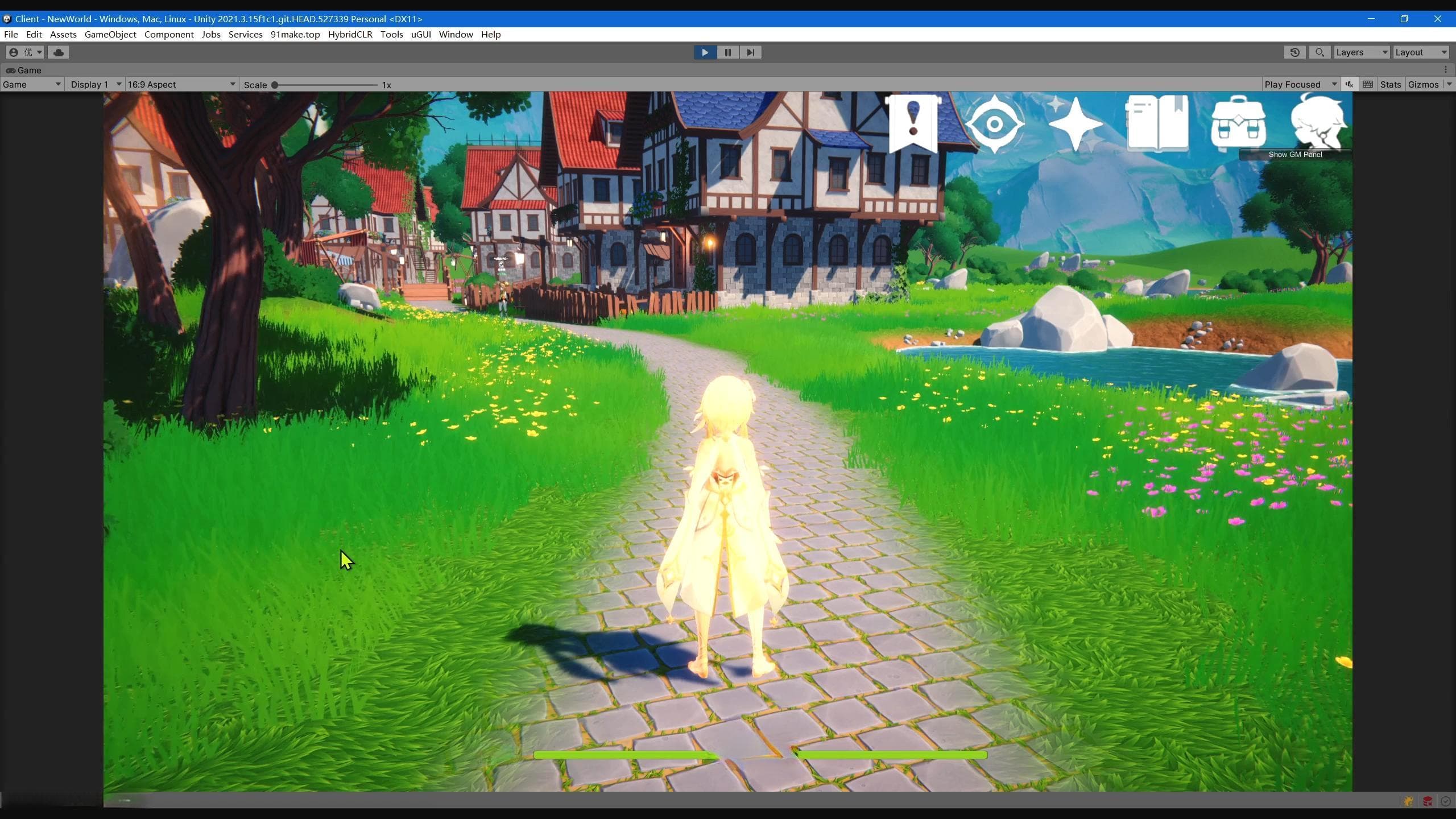
Task: Toggle the mute audio icon
Action: (1349, 85)
